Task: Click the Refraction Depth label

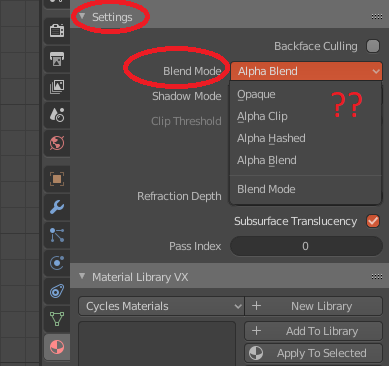Action: [179, 196]
